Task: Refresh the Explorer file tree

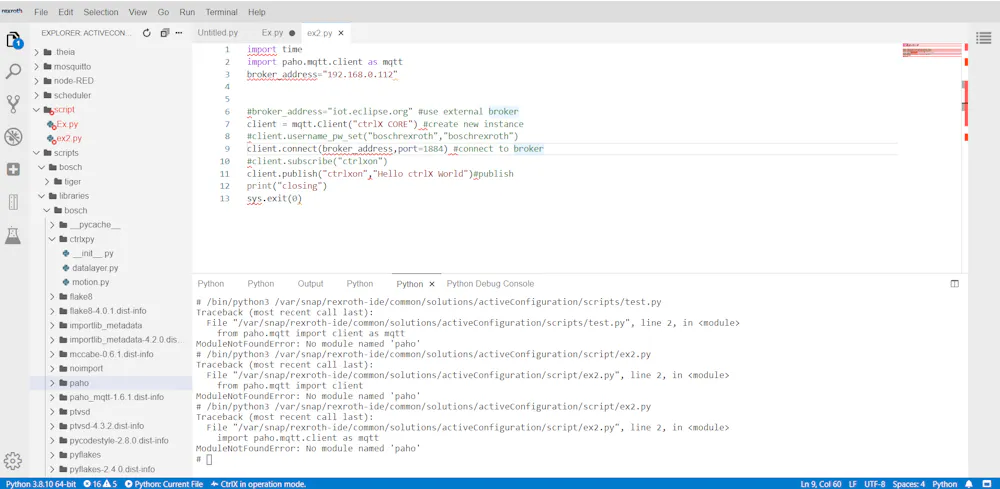Action: pos(147,33)
